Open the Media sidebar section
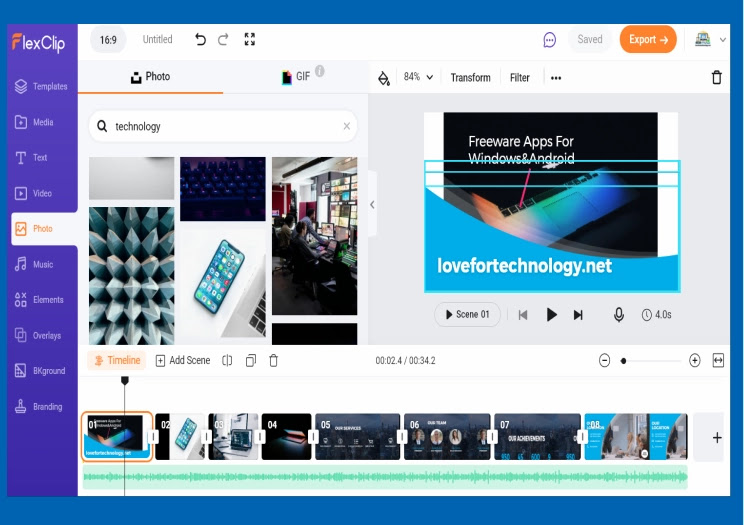The height and width of the screenshot is (525, 744). pyautogui.click(x=34, y=122)
